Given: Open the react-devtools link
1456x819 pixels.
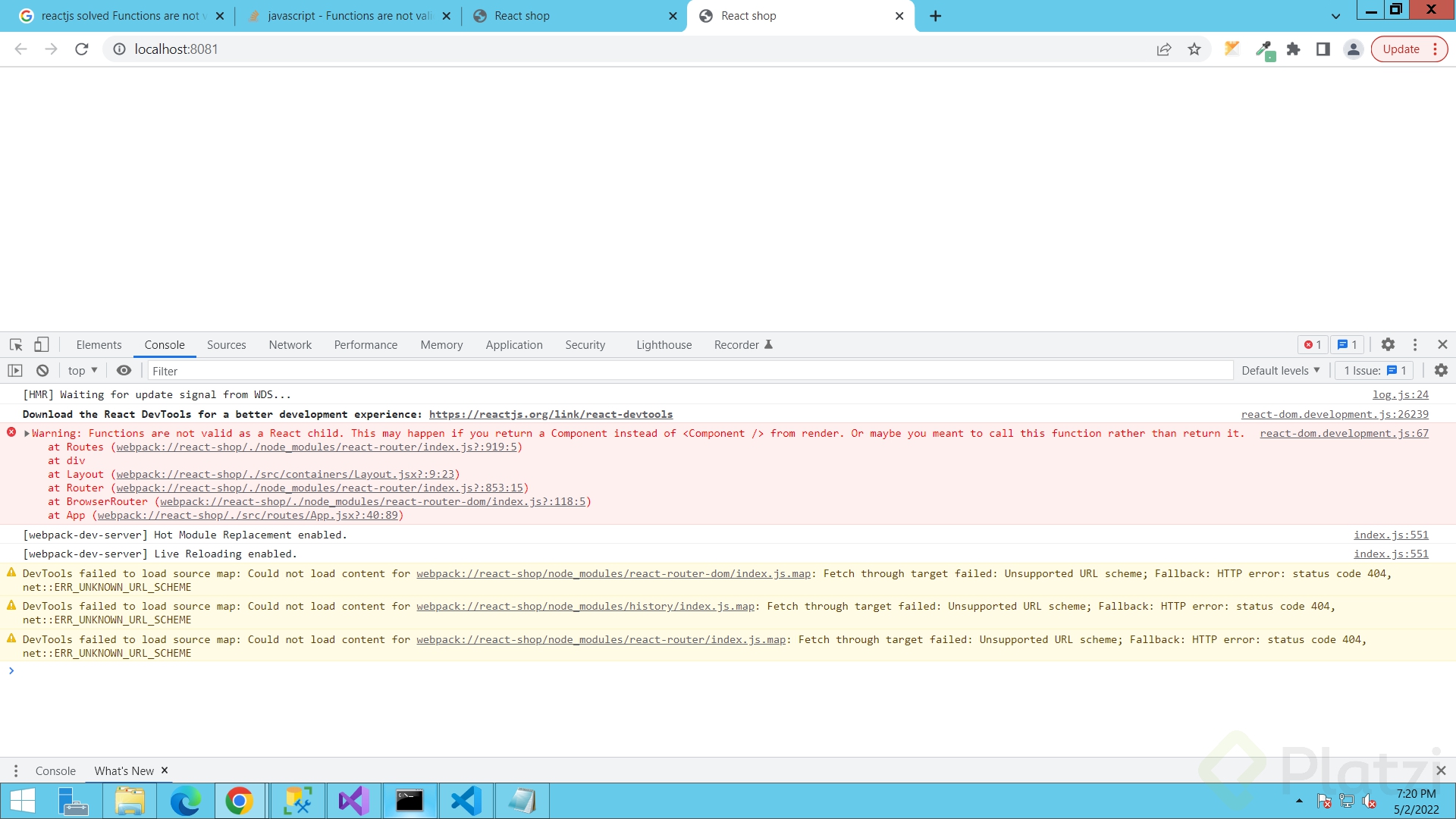Looking at the screenshot, I should 551,414.
